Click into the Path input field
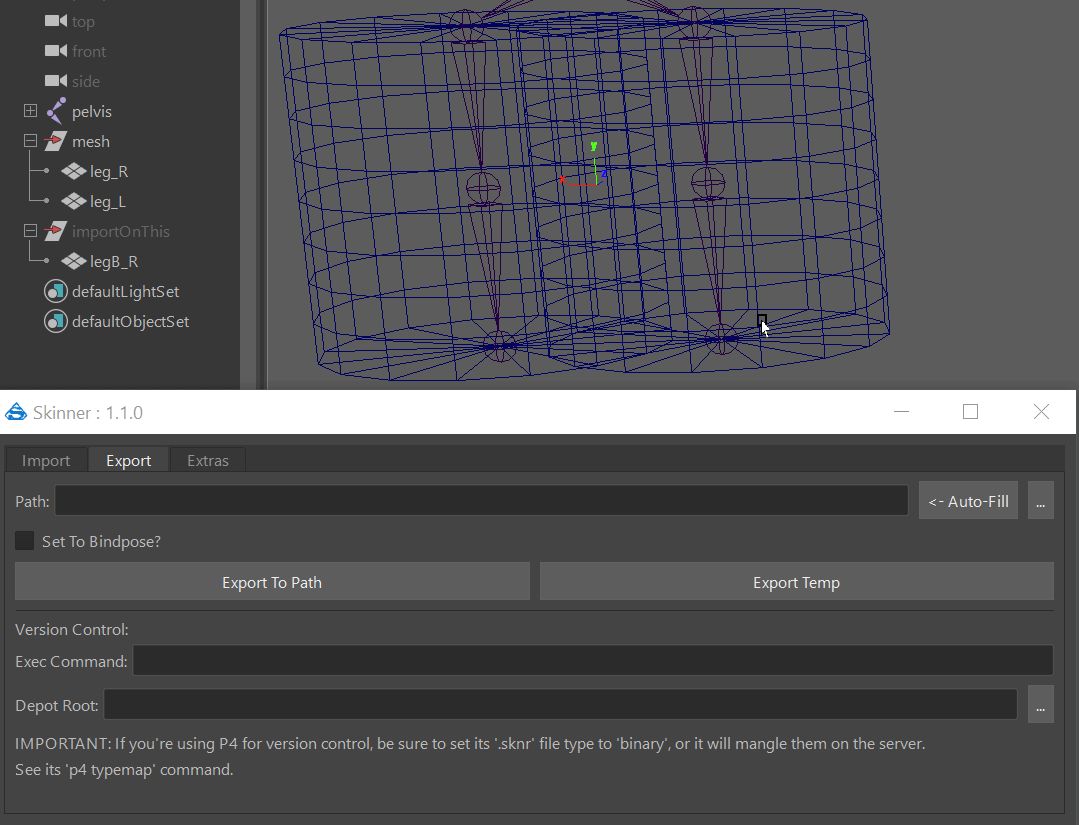This screenshot has height=825, width=1079. click(x=482, y=500)
